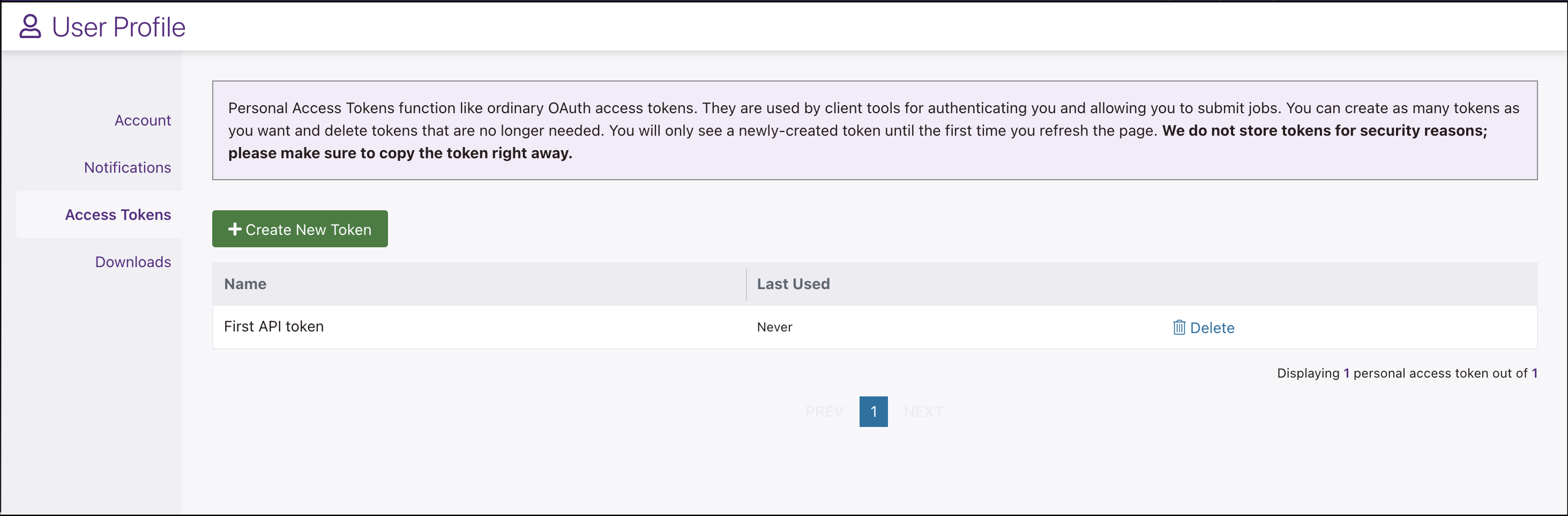Click the Never value in Last Used column
The width and height of the screenshot is (1568, 516).
point(774,327)
